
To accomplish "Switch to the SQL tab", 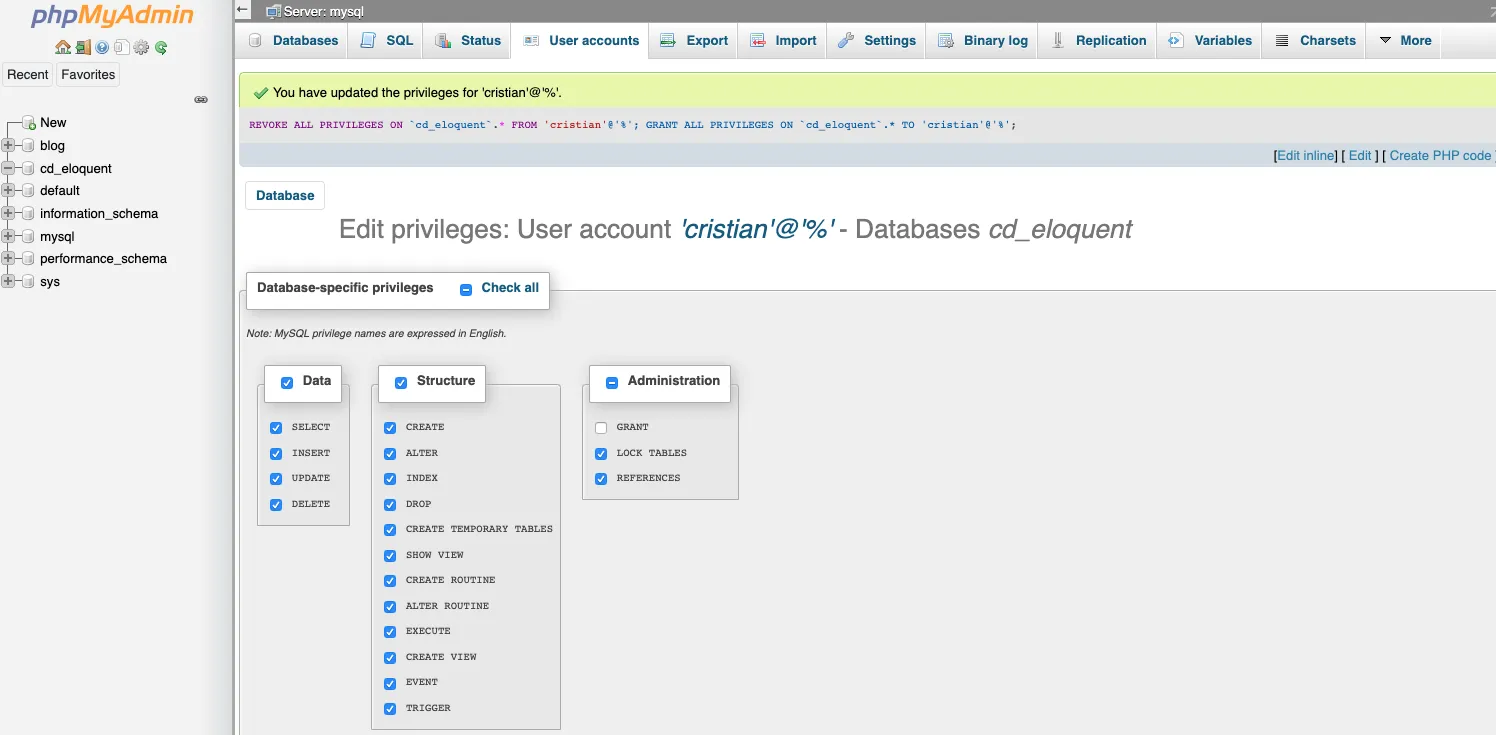I will tap(387, 41).
